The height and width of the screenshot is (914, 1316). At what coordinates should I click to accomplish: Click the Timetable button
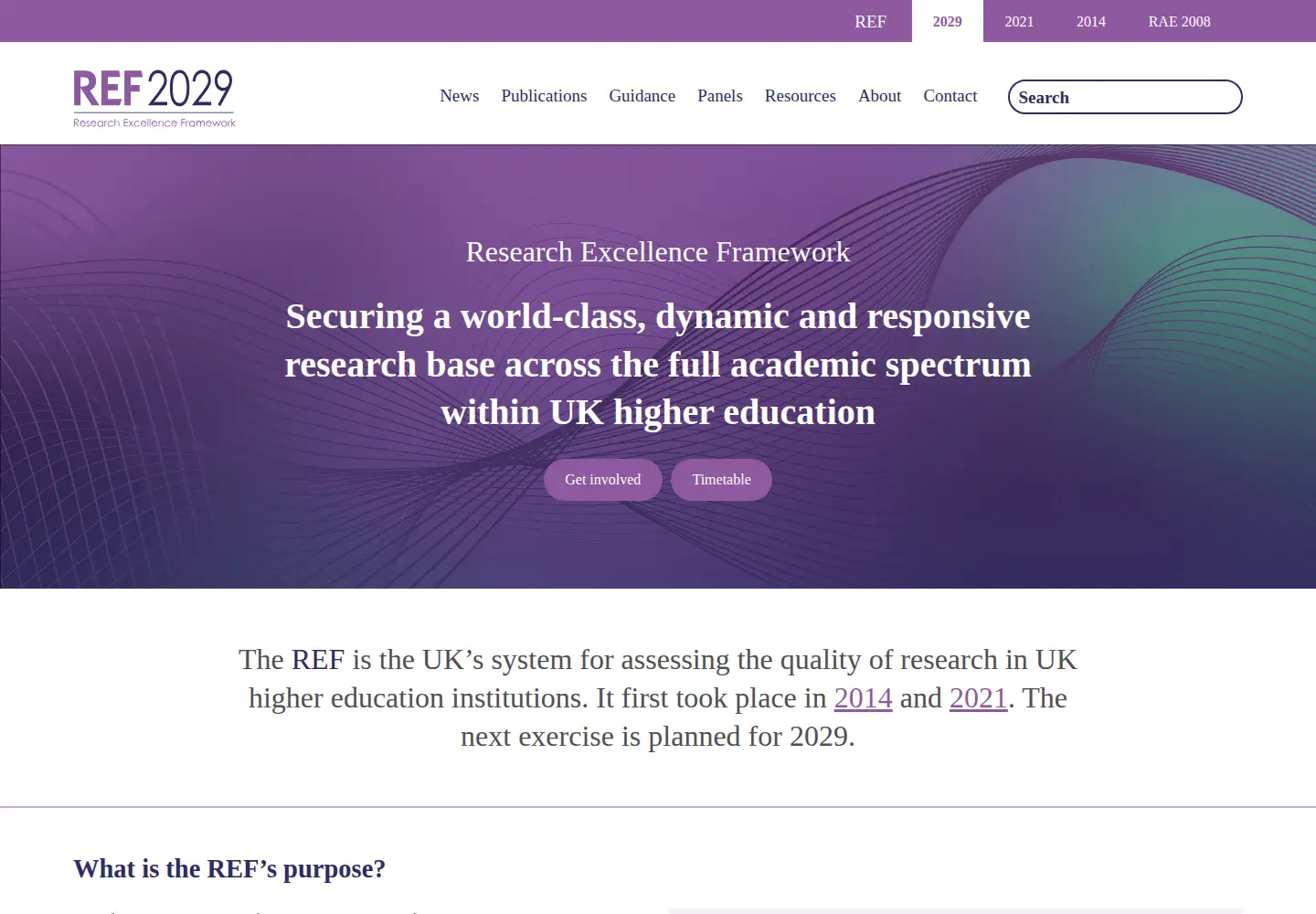coord(721,480)
